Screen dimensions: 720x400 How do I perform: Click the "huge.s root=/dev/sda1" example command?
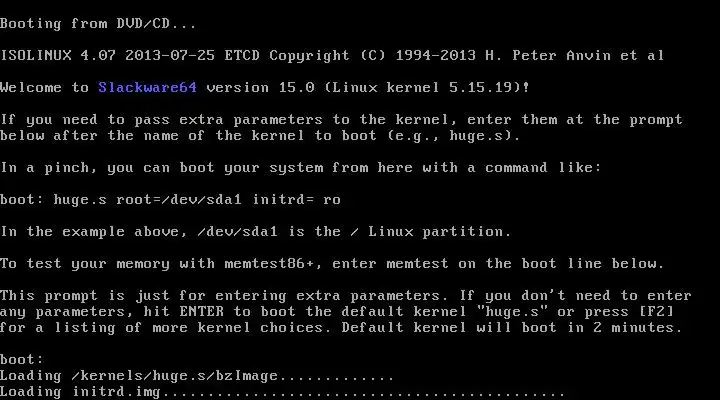tap(147, 200)
